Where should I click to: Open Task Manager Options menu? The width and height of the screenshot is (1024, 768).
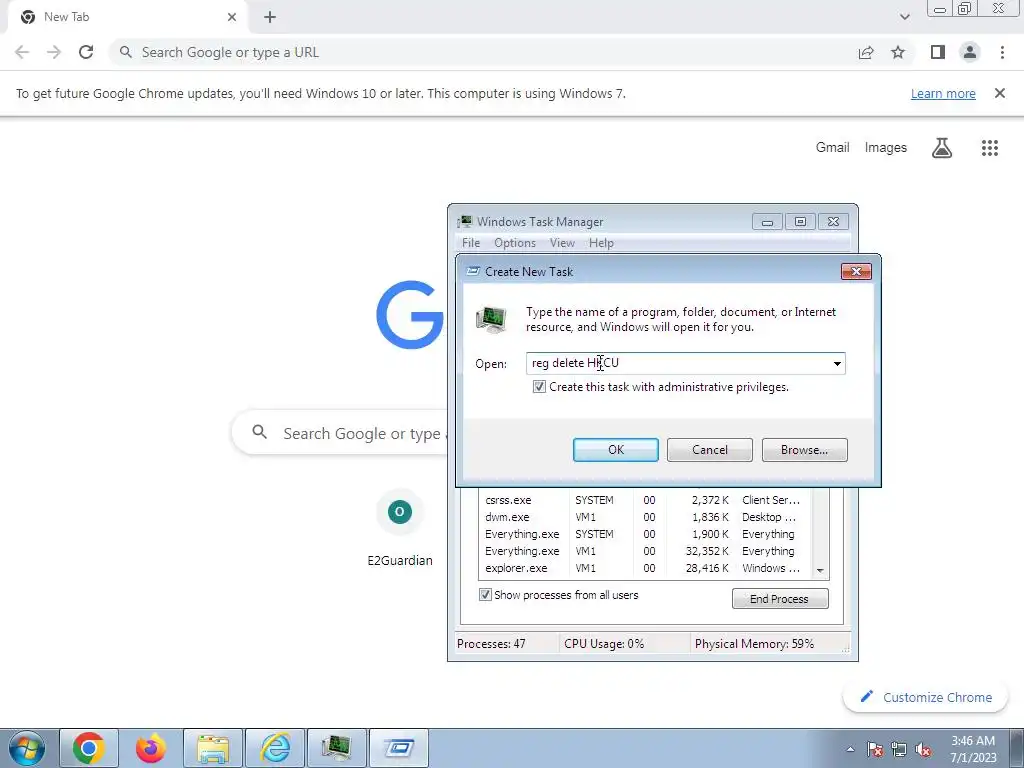point(515,243)
